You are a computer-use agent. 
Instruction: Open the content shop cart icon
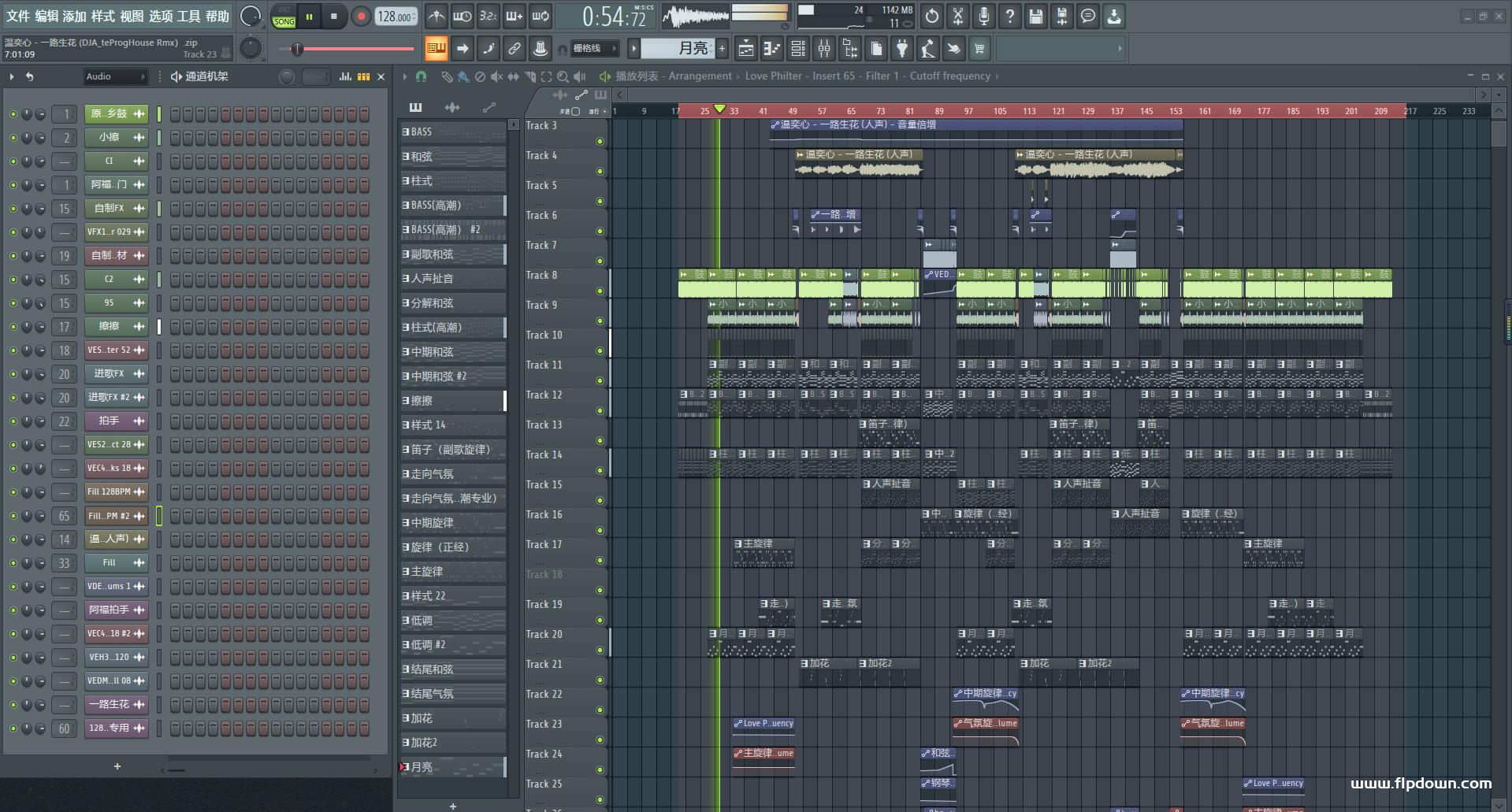click(x=979, y=49)
